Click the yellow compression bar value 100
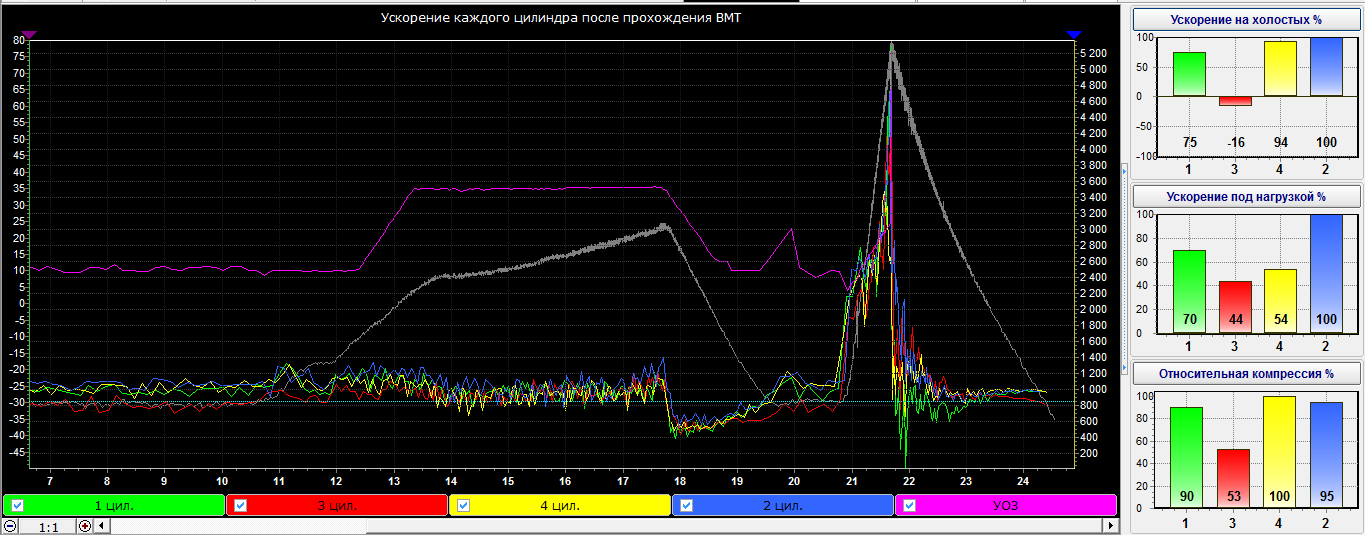This screenshot has width=1365, height=535. 1280,497
